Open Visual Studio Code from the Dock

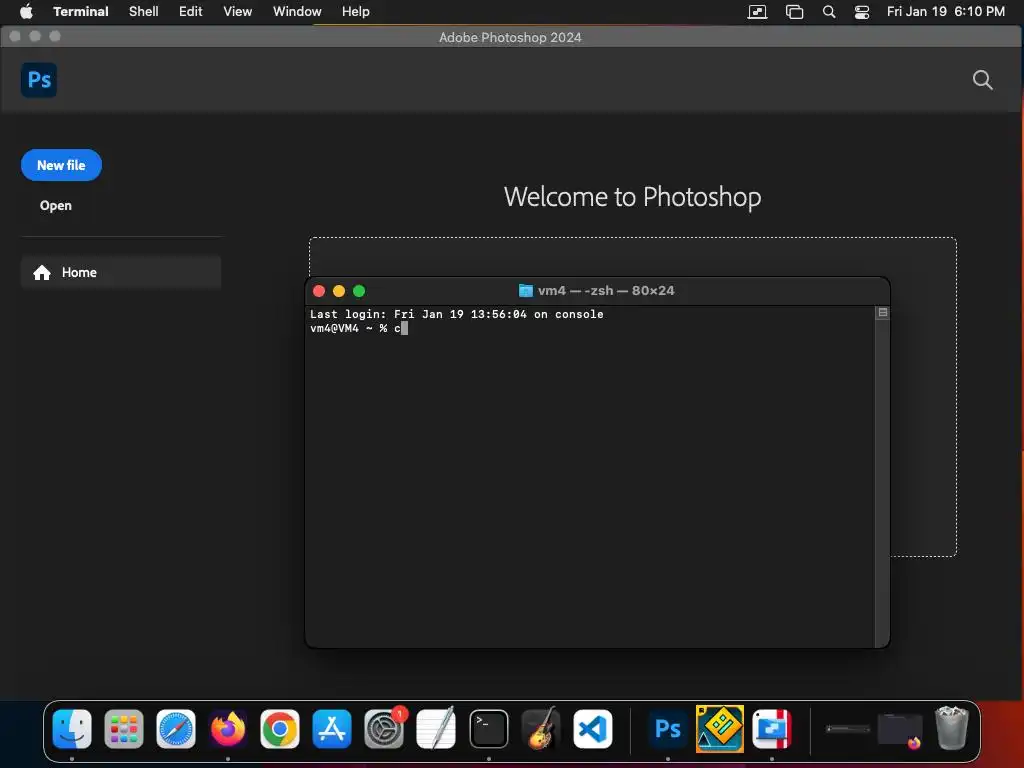593,729
